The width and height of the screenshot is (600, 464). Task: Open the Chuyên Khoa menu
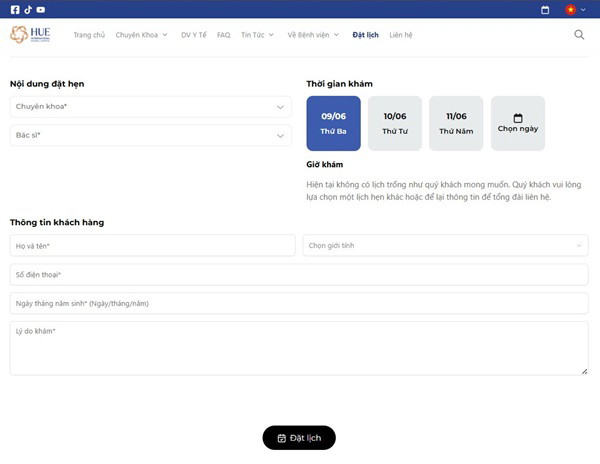(x=137, y=35)
